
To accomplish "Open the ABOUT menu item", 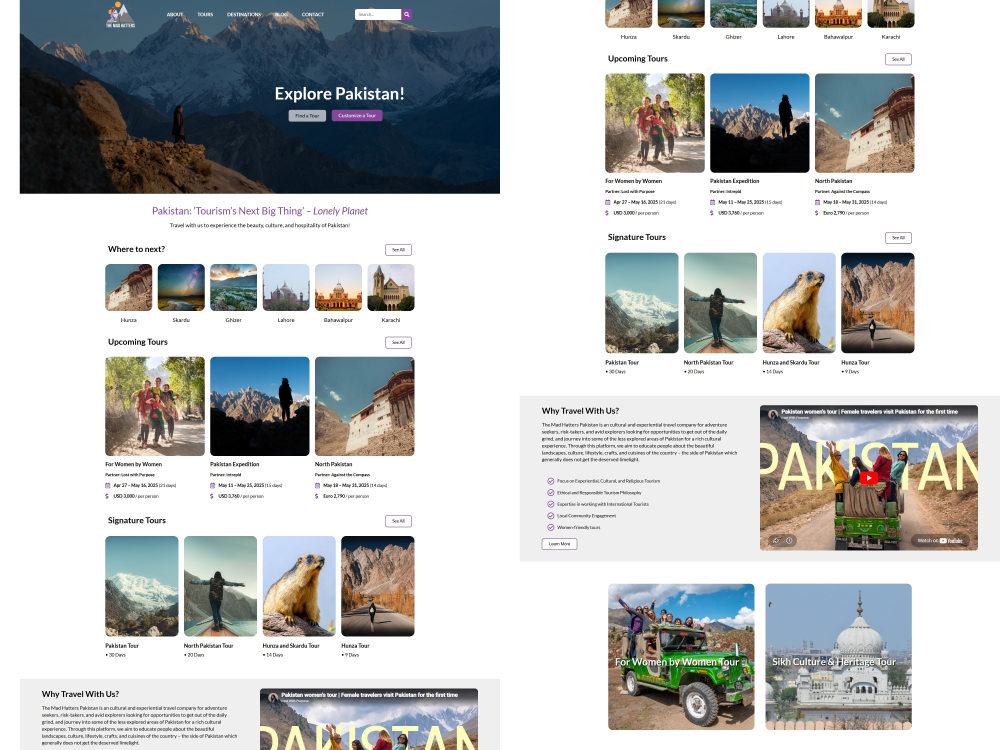I will 175,15.
